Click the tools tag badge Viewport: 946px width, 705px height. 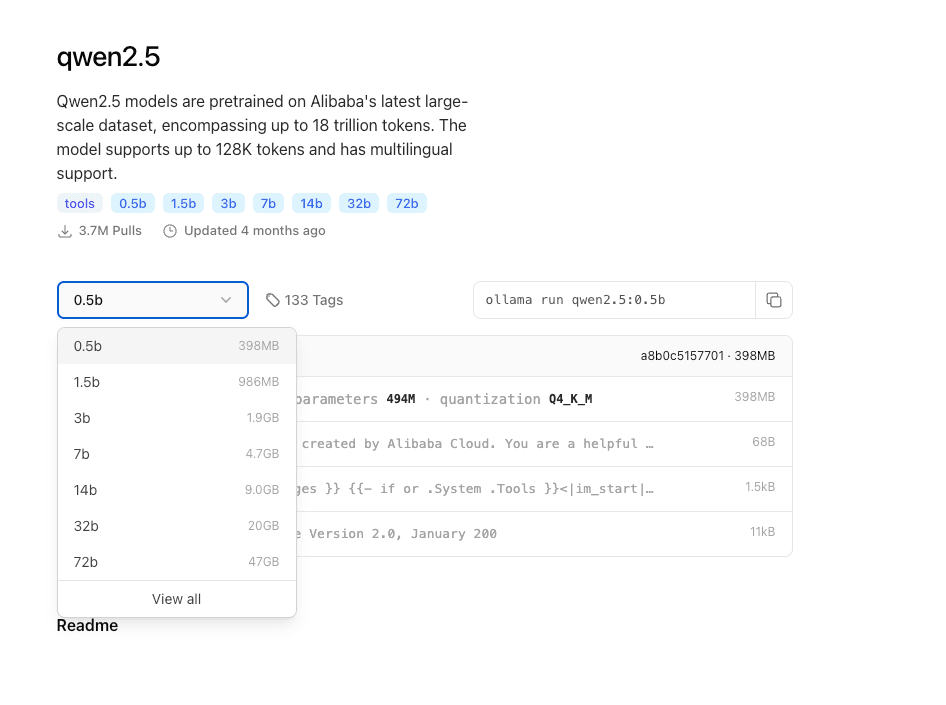pos(80,203)
